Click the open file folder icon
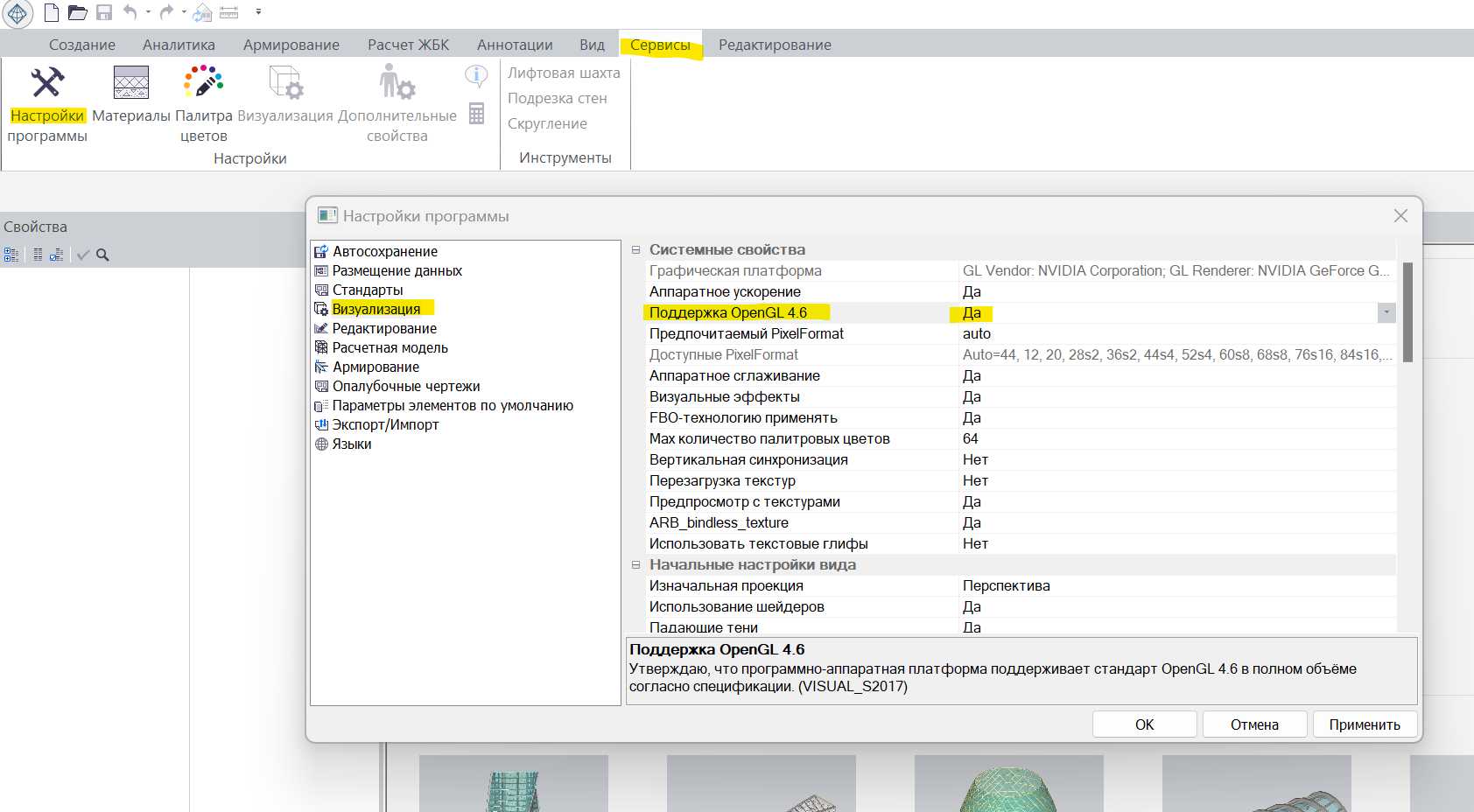 (x=78, y=12)
